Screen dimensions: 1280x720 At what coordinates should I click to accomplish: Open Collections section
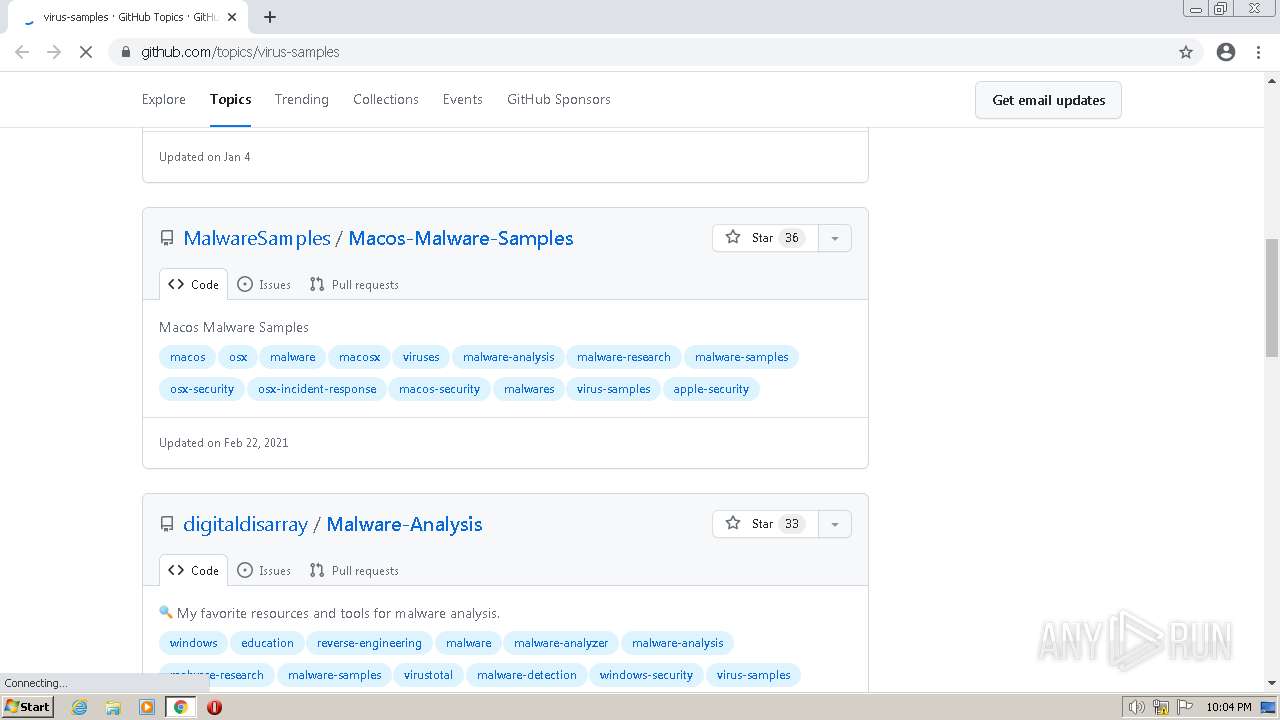386,99
